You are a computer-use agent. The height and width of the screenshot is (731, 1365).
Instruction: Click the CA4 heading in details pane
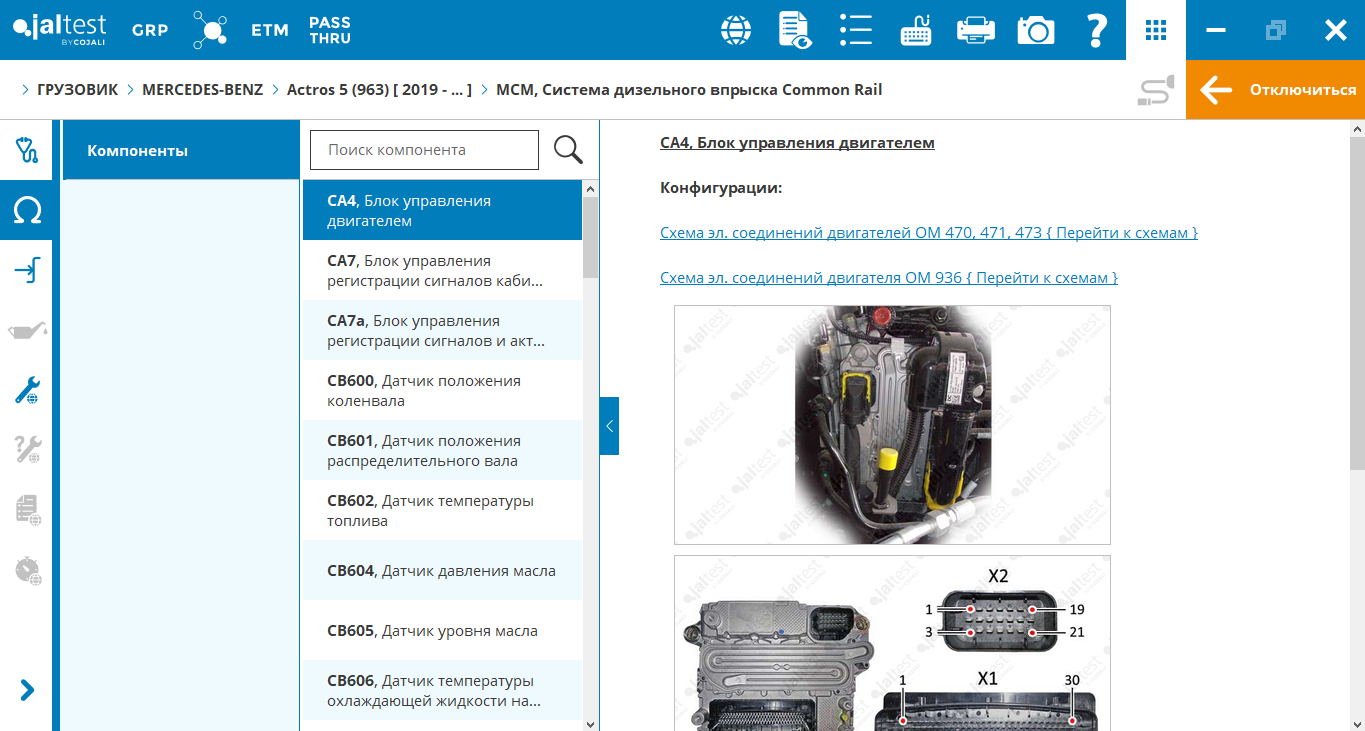[x=797, y=142]
